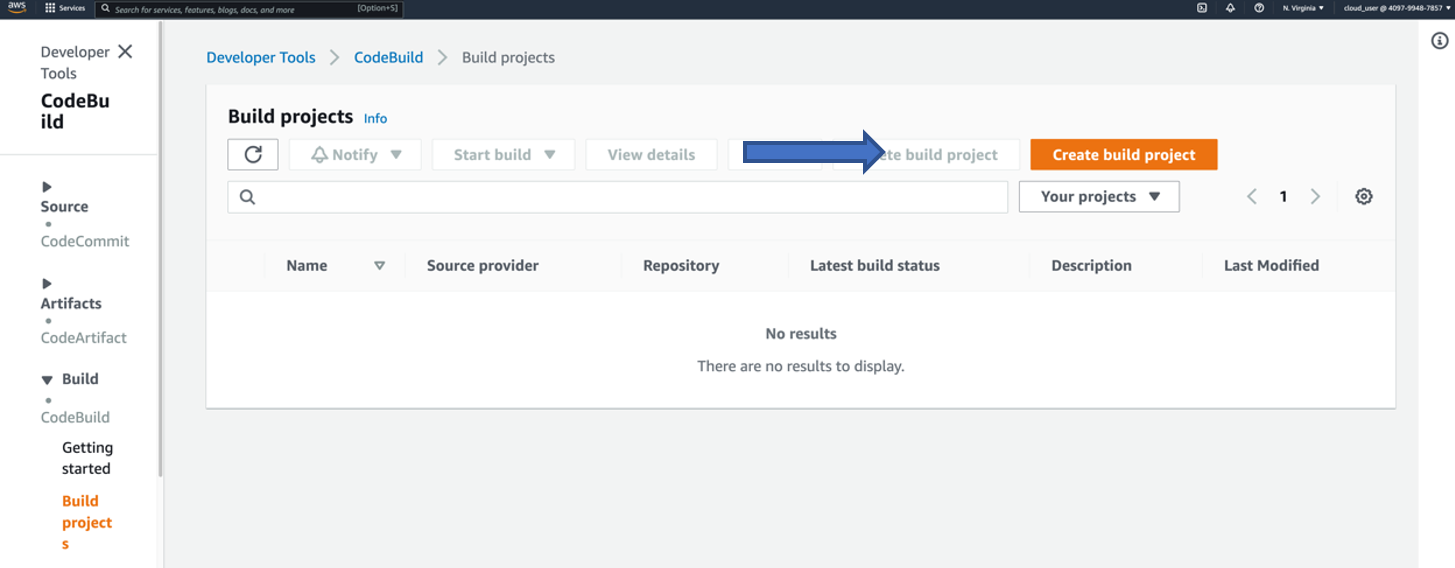This screenshot has height=568, width=1455.
Task: Go to previous page of results
Action: pos(1252,197)
